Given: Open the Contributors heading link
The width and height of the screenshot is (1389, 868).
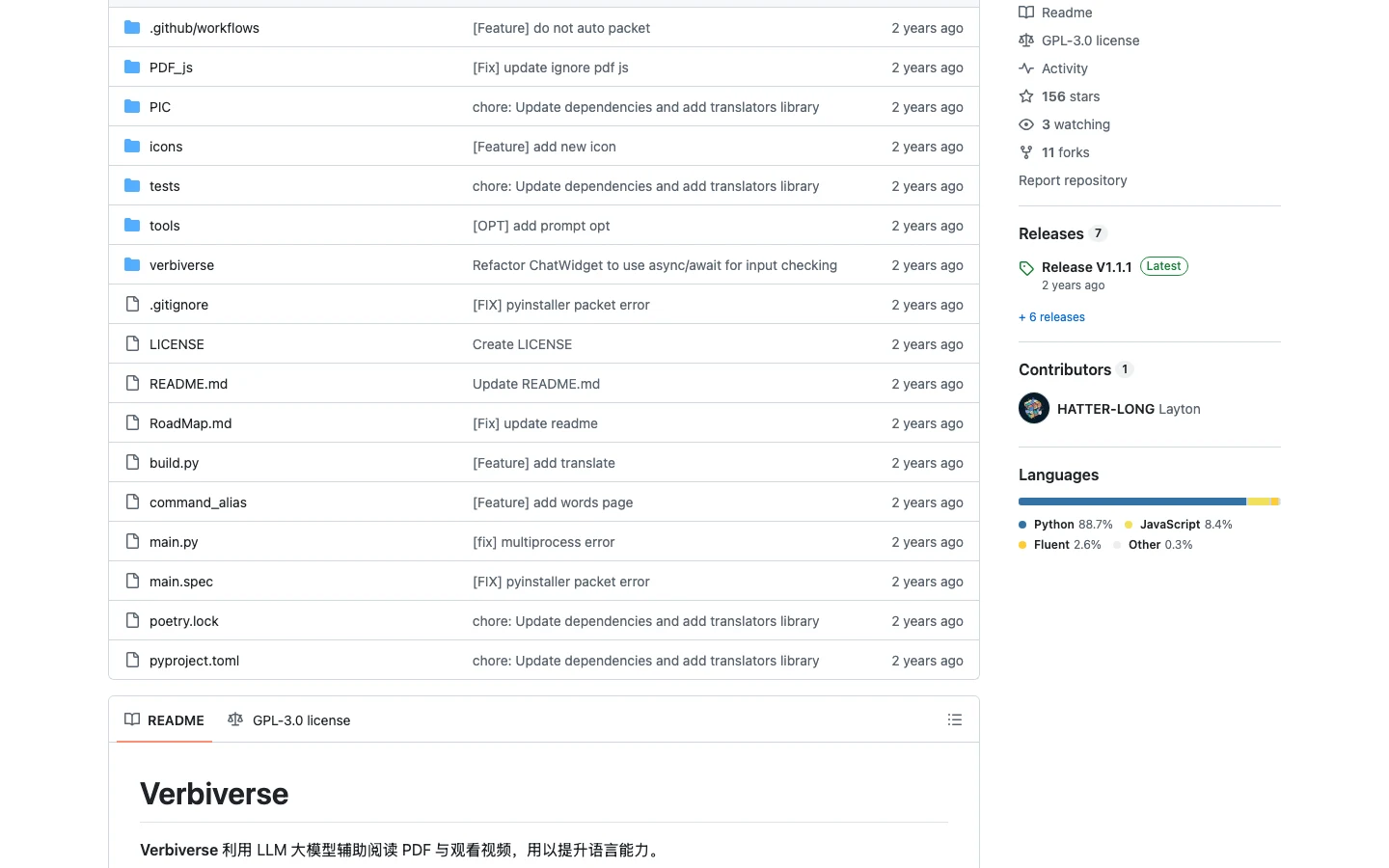Looking at the screenshot, I should click(1076, 369).
